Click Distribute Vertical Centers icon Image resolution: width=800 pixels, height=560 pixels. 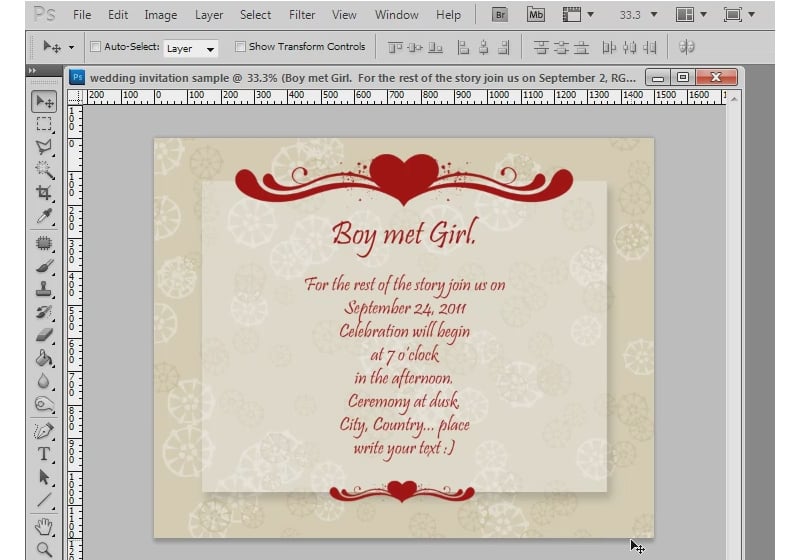pos(561,47)
